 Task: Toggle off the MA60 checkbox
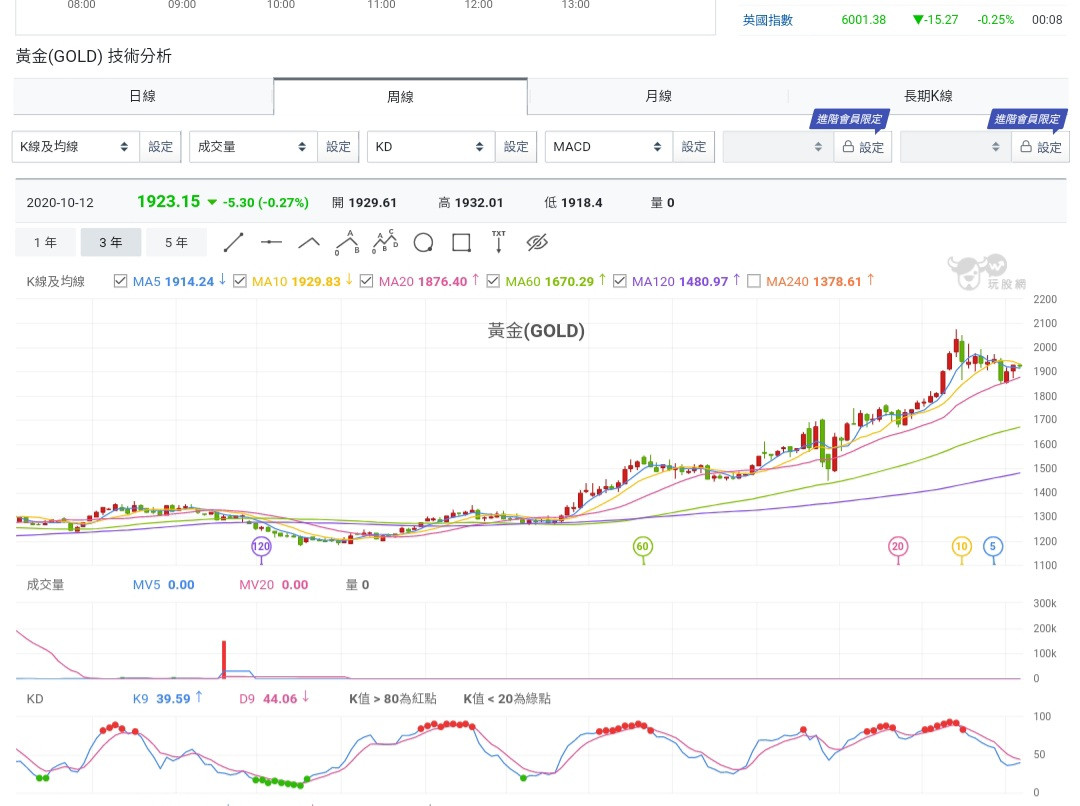(x=493, y=281)
